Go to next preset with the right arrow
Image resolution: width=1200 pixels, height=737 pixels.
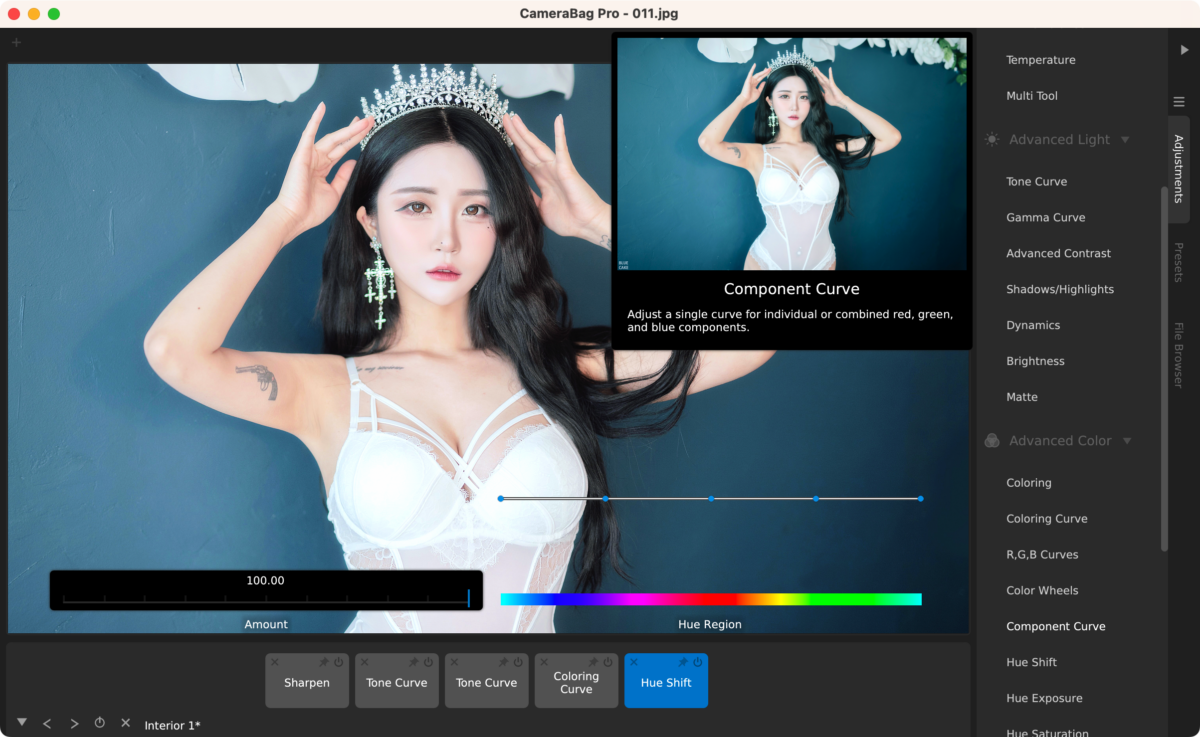pyautogui.click(x=74, y=723)
